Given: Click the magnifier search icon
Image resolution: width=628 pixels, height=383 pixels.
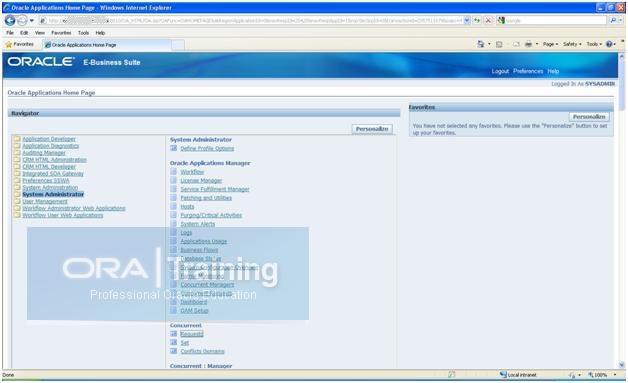Looking at the screenshot, I should click(612, 20).
